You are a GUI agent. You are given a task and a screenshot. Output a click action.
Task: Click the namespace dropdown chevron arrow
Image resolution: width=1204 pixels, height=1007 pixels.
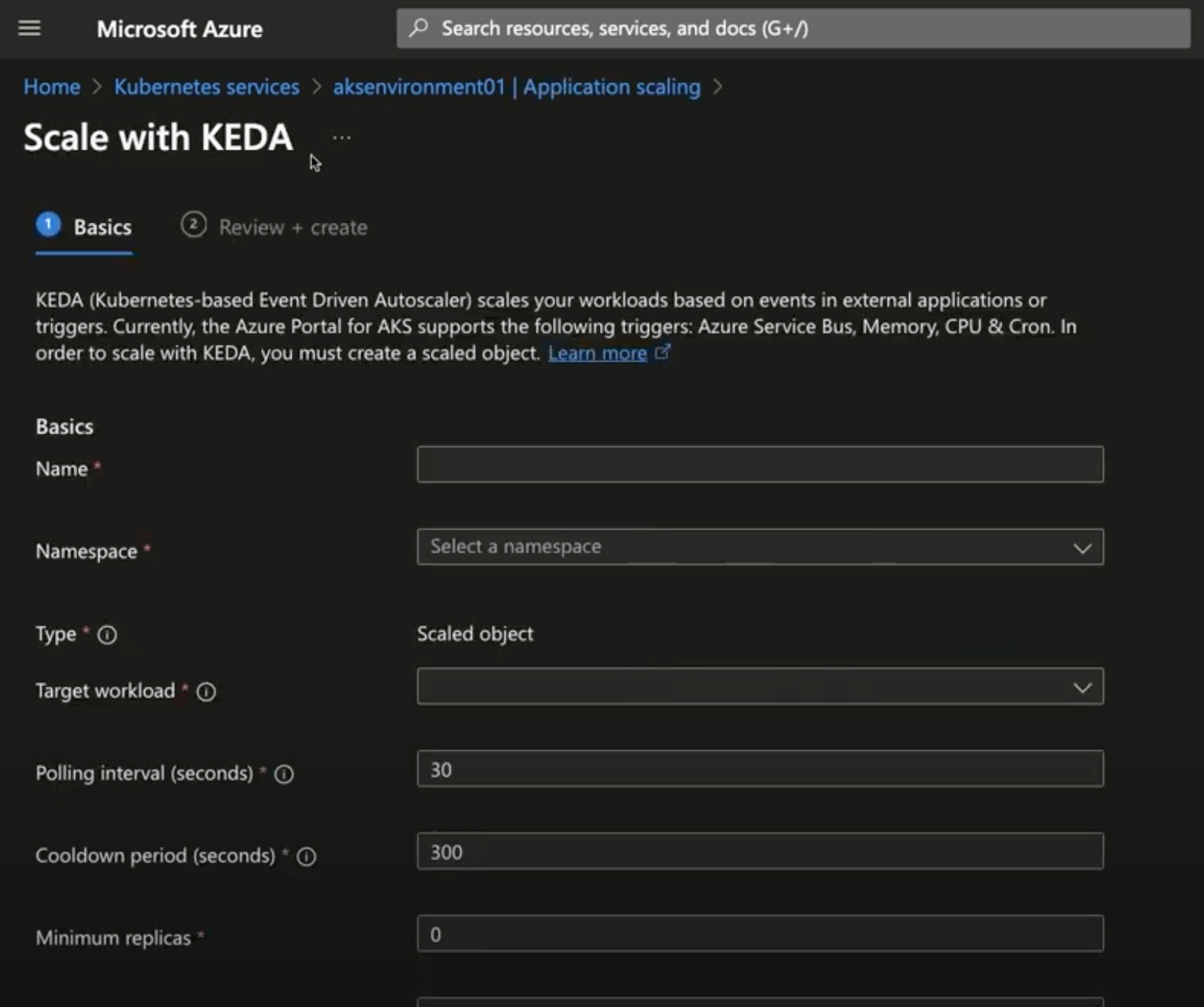pyautogui.click(x=1082, y=548)
